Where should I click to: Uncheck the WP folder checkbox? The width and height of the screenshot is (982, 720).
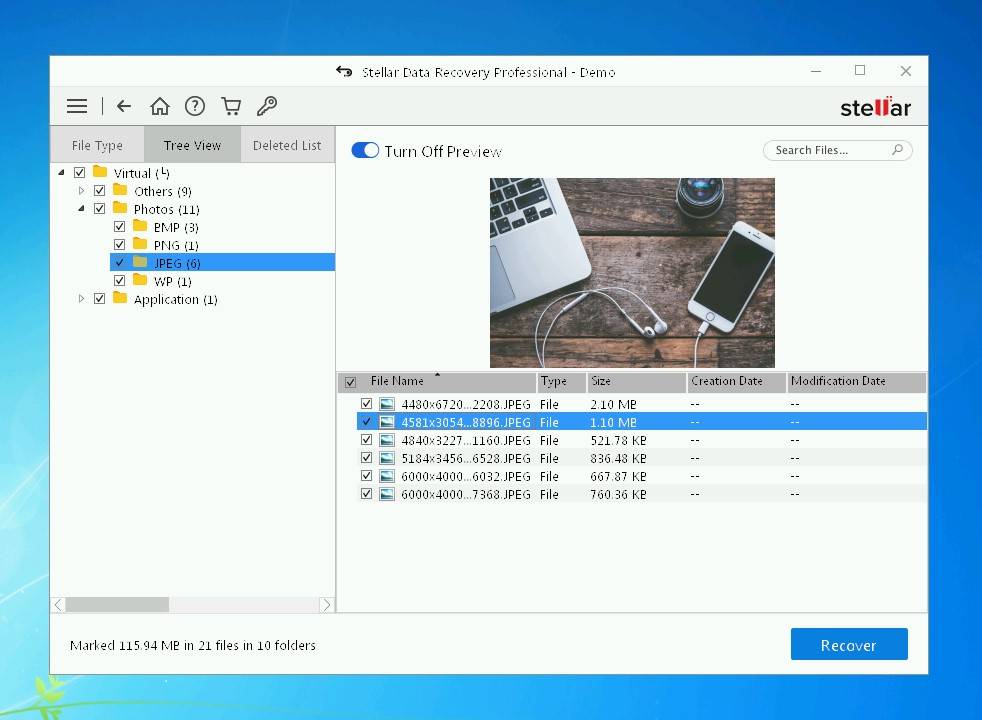coord(120,280)
